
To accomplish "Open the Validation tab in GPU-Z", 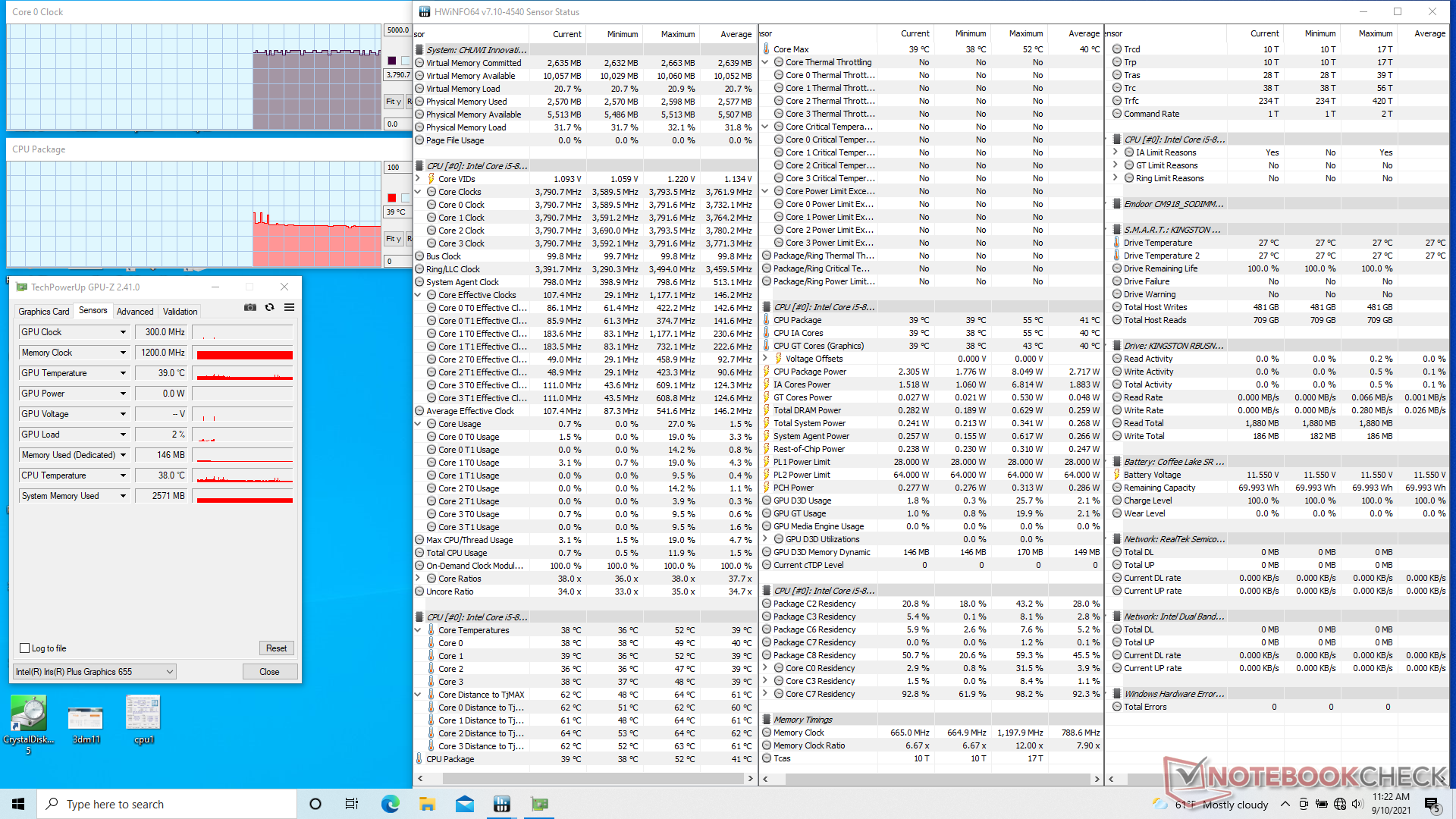I will [180, 312].
